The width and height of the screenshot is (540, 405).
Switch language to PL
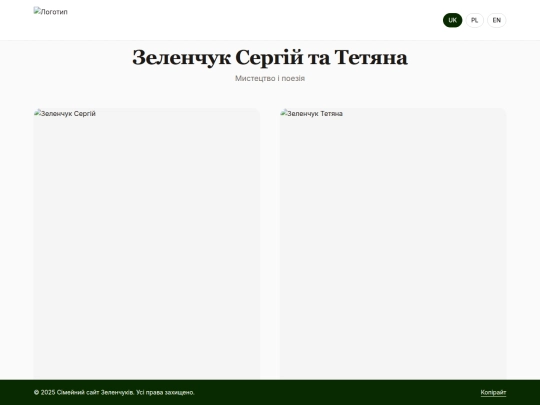click(x=475, y=20)
